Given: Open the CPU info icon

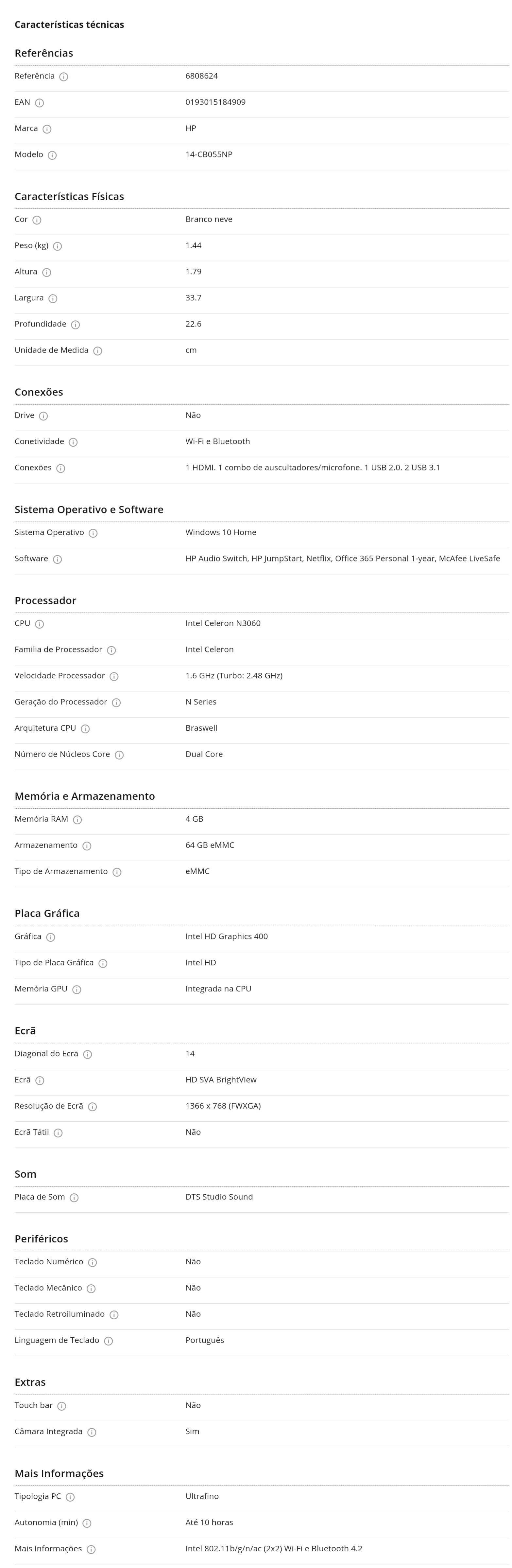Looking at the screenshot, I should click(x=40, y=625).
